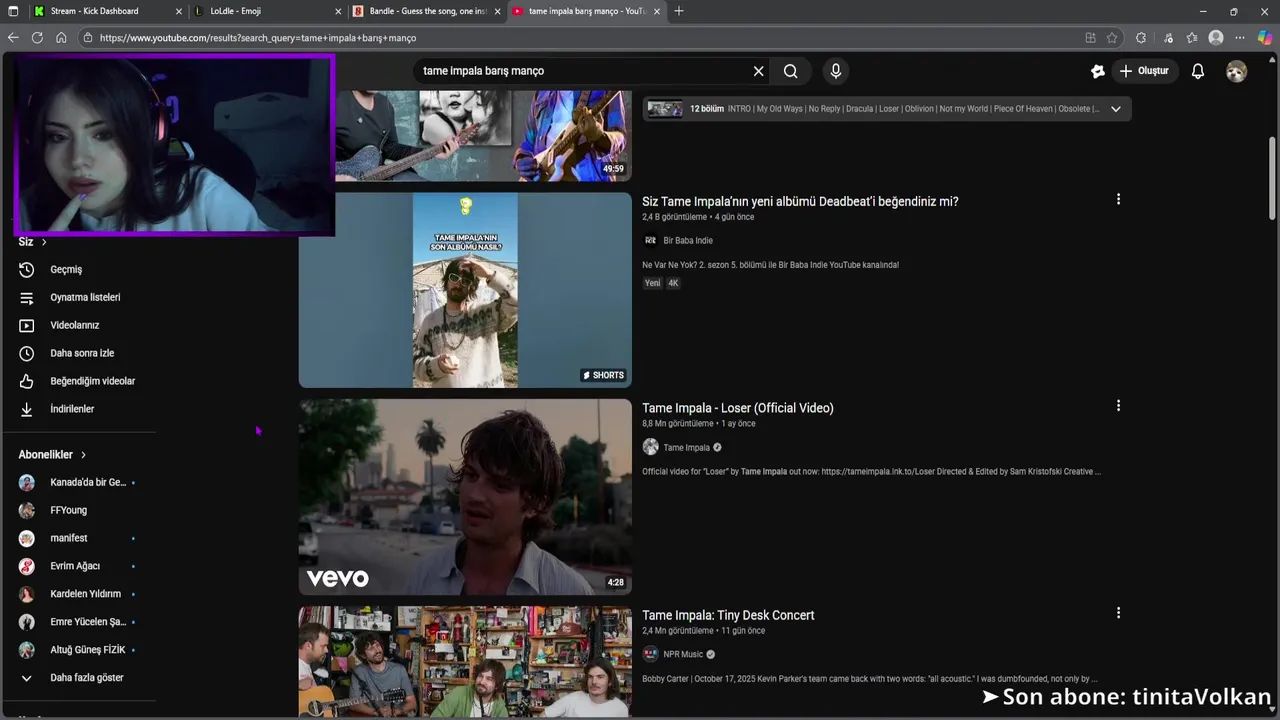Expand the Siz section chevron

pyautogui.click(x=43, y=242)
